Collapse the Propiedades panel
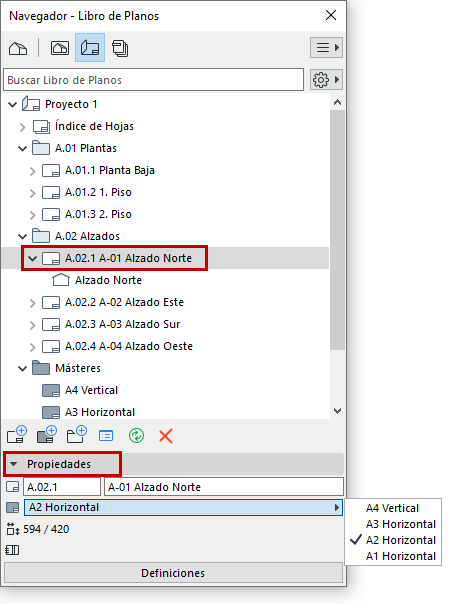This screenshot has width=475, height=604. click(x=14, y=464)
